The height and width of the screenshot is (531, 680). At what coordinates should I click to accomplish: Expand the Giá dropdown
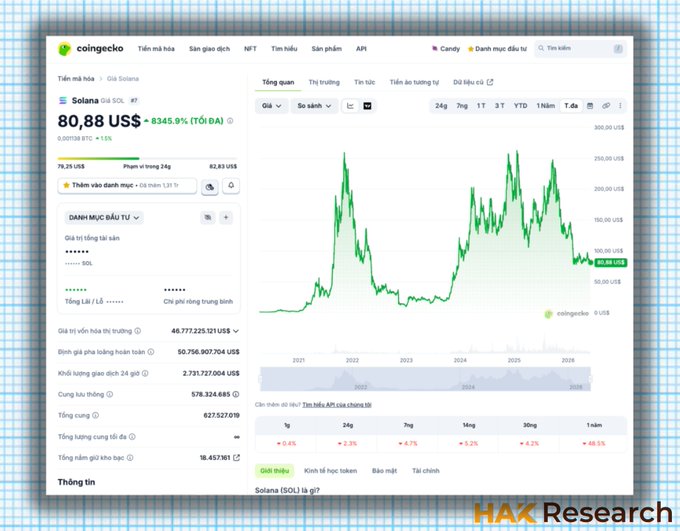click(271, 106)
